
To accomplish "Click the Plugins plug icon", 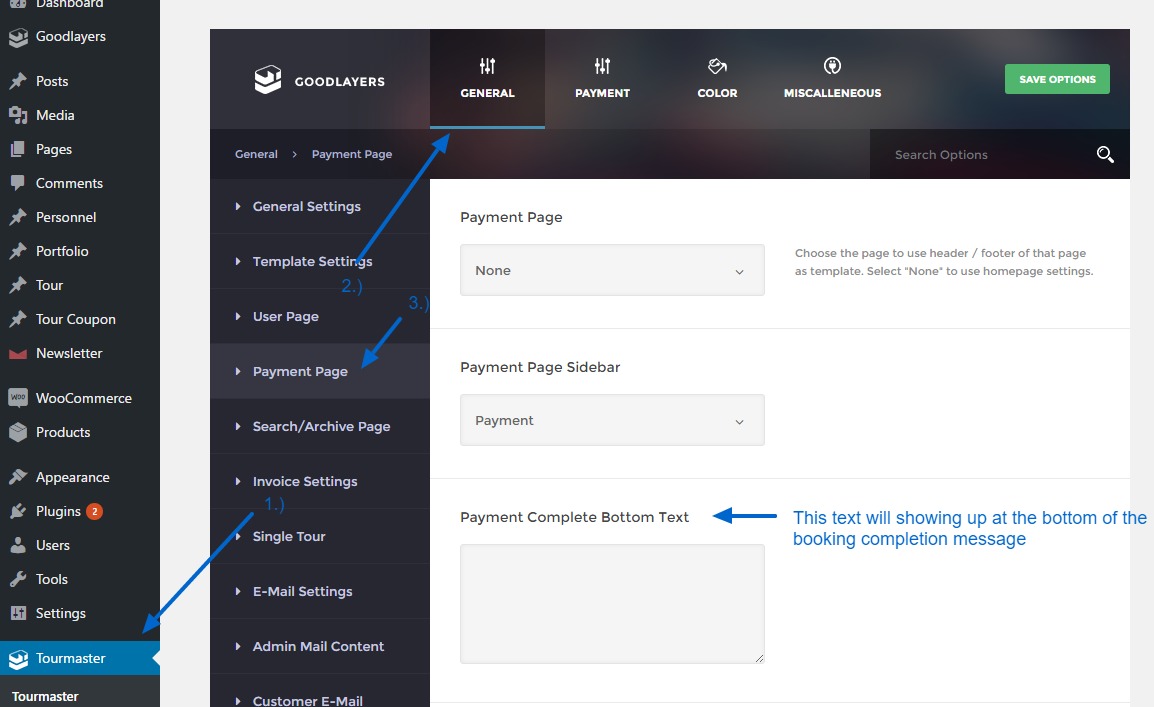I will [18, 511].
